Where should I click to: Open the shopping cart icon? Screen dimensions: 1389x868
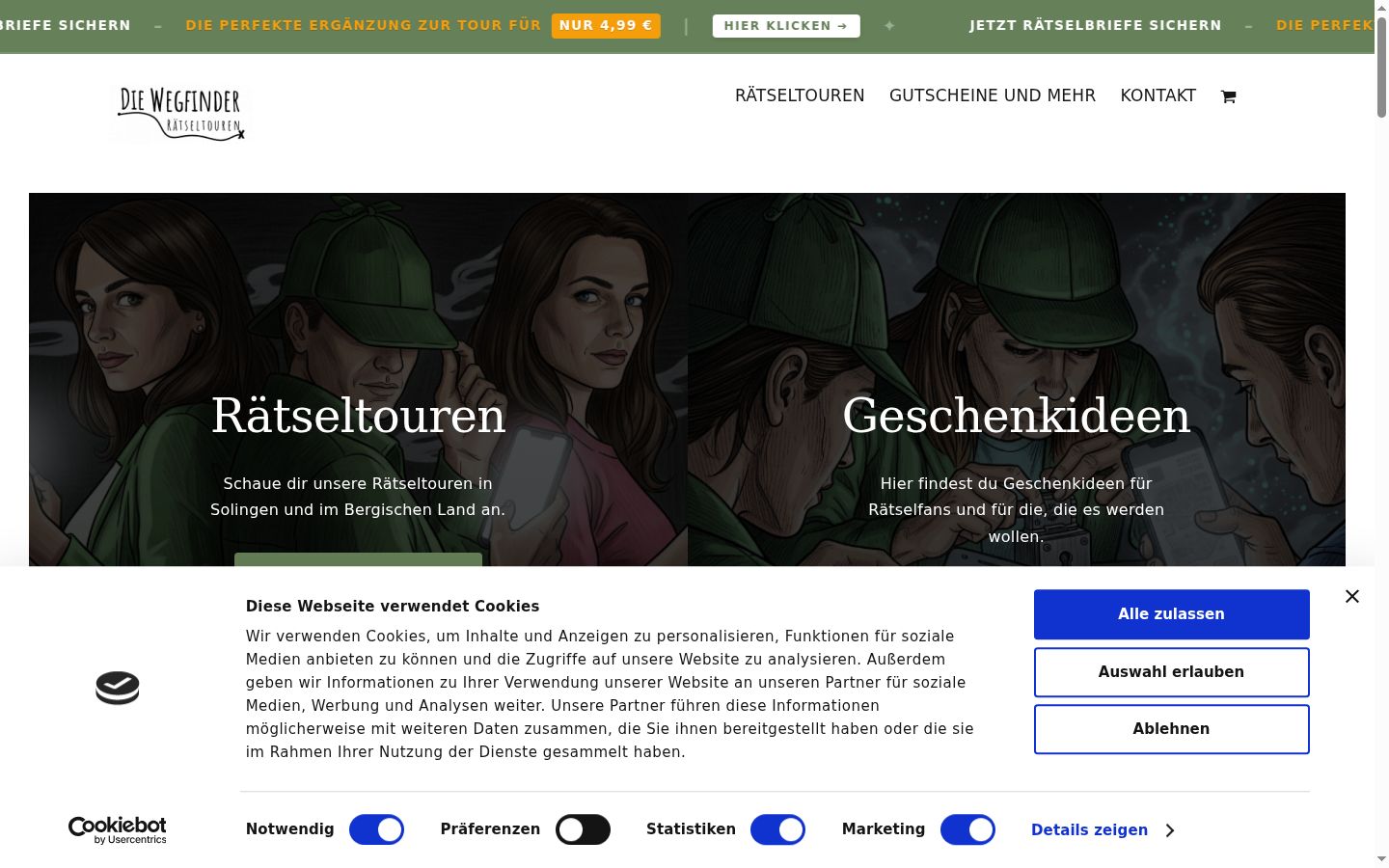[1228, 96]
